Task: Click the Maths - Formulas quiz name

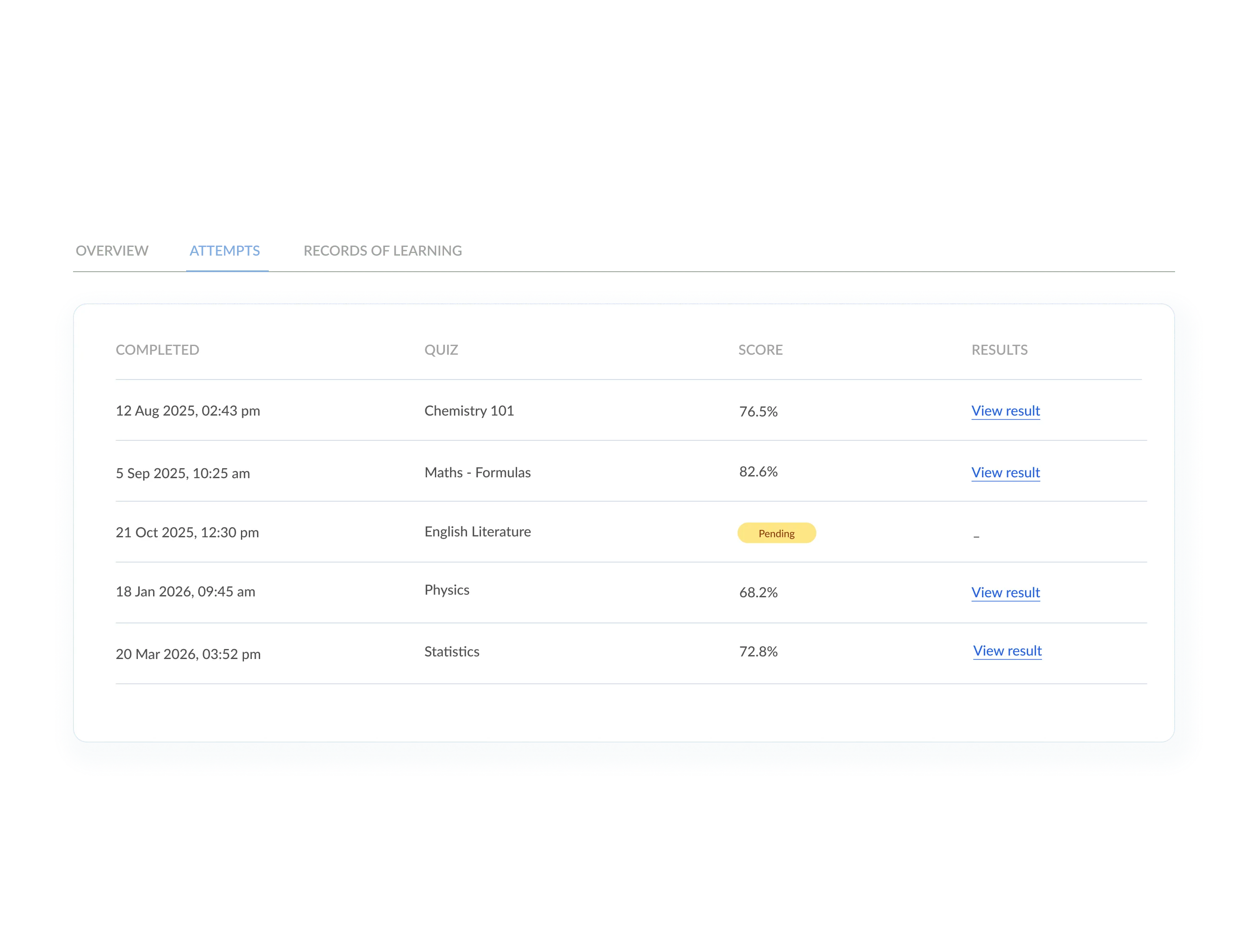Action: coord(478,473)
